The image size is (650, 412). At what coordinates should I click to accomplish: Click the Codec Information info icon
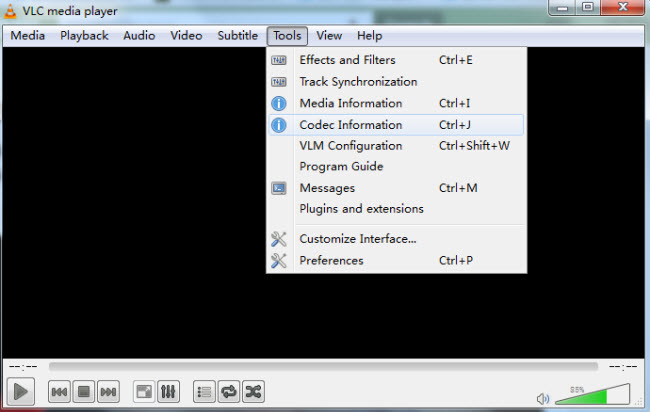pos(279,125)
